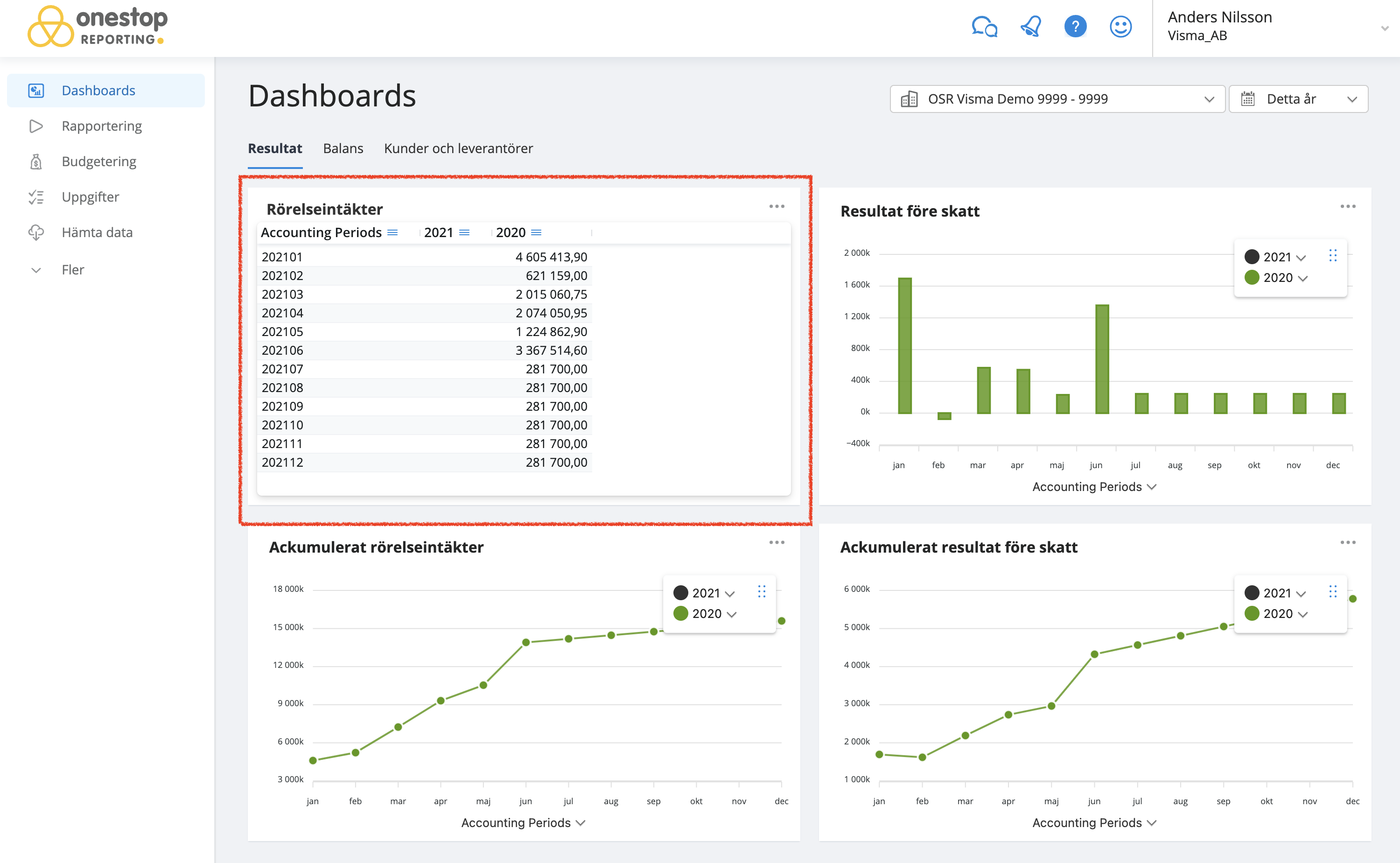Screen dimensions: 1400x863
Task: Toggle the 2021 series in Resultat före skatt legend
Action: (x=1276, y=257)
